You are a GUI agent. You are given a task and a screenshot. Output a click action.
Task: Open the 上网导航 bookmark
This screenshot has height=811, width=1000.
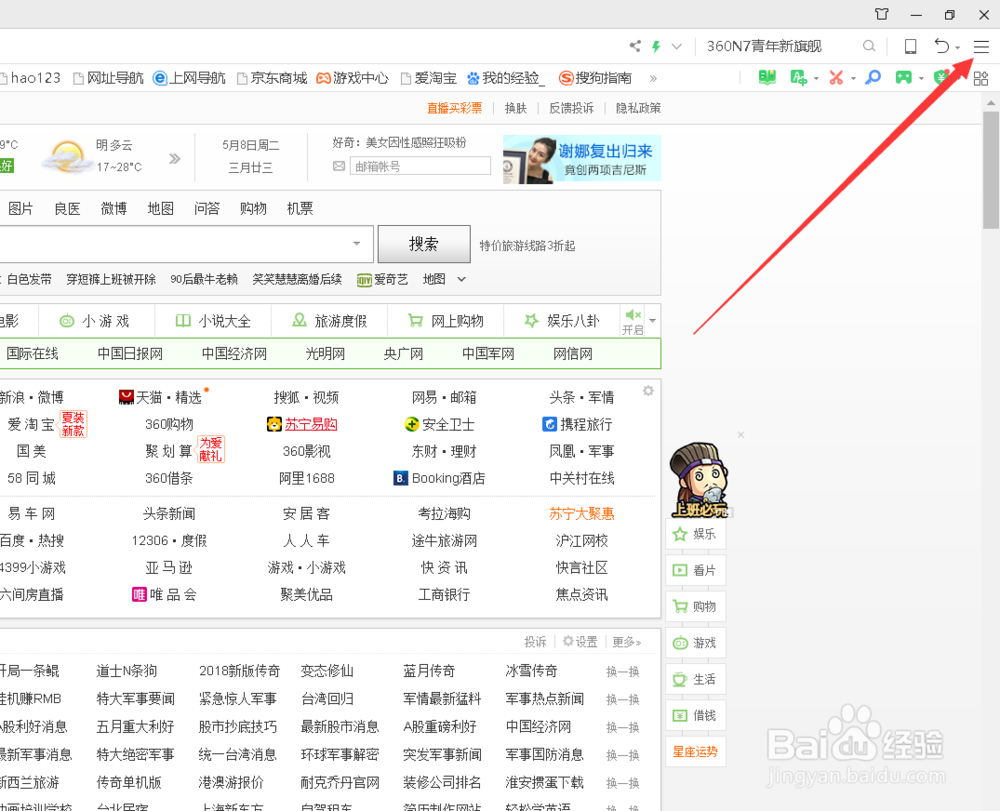click(189, 78)
